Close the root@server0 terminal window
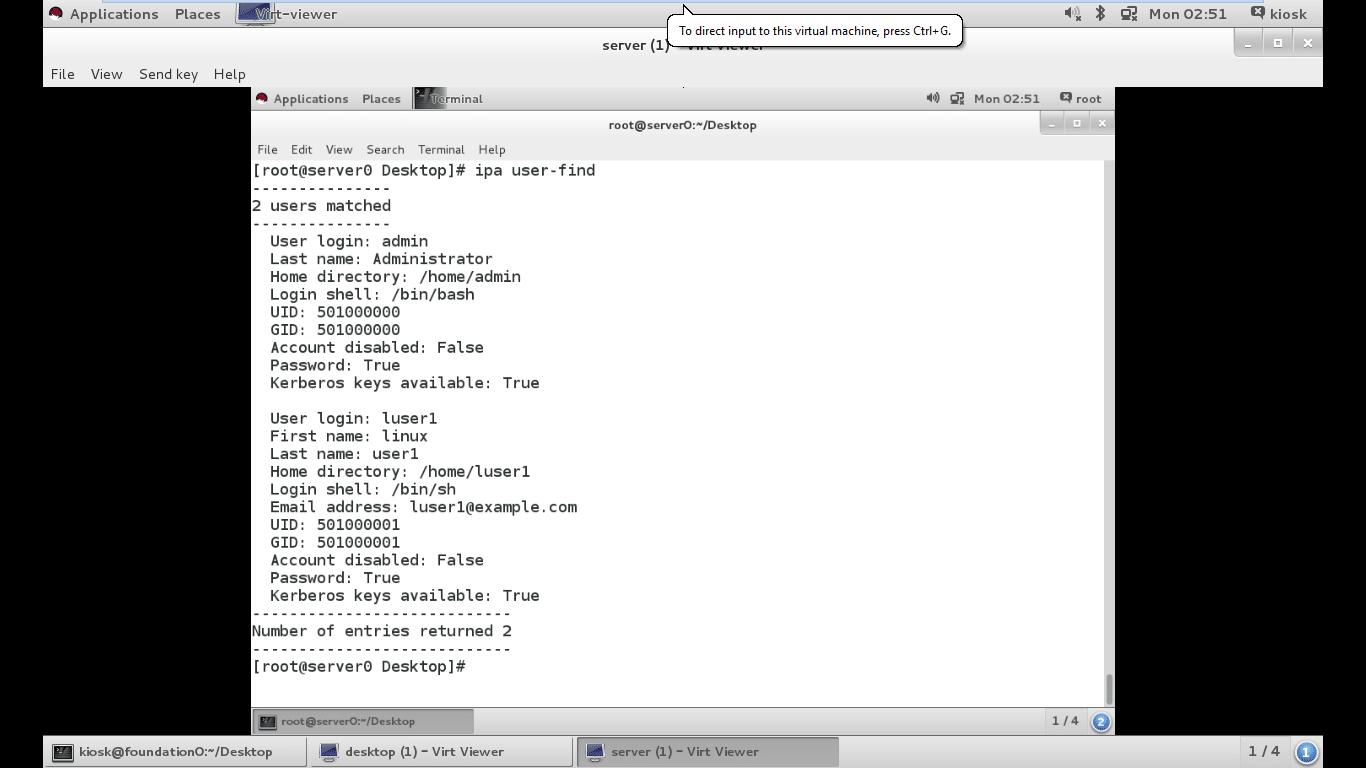1366x768 pixels. (1102, 123)
